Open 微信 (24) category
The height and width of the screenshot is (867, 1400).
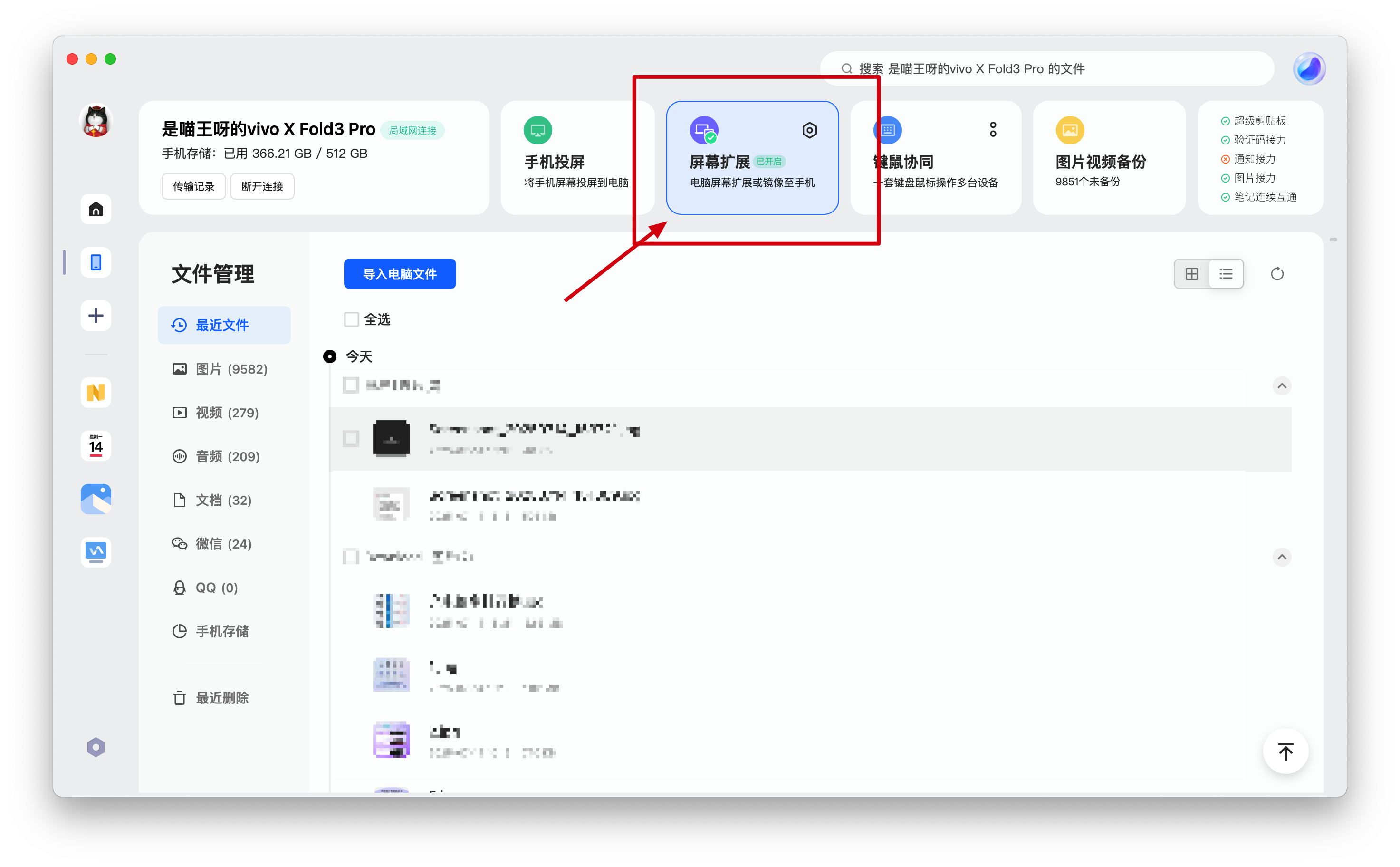point(224,544)
